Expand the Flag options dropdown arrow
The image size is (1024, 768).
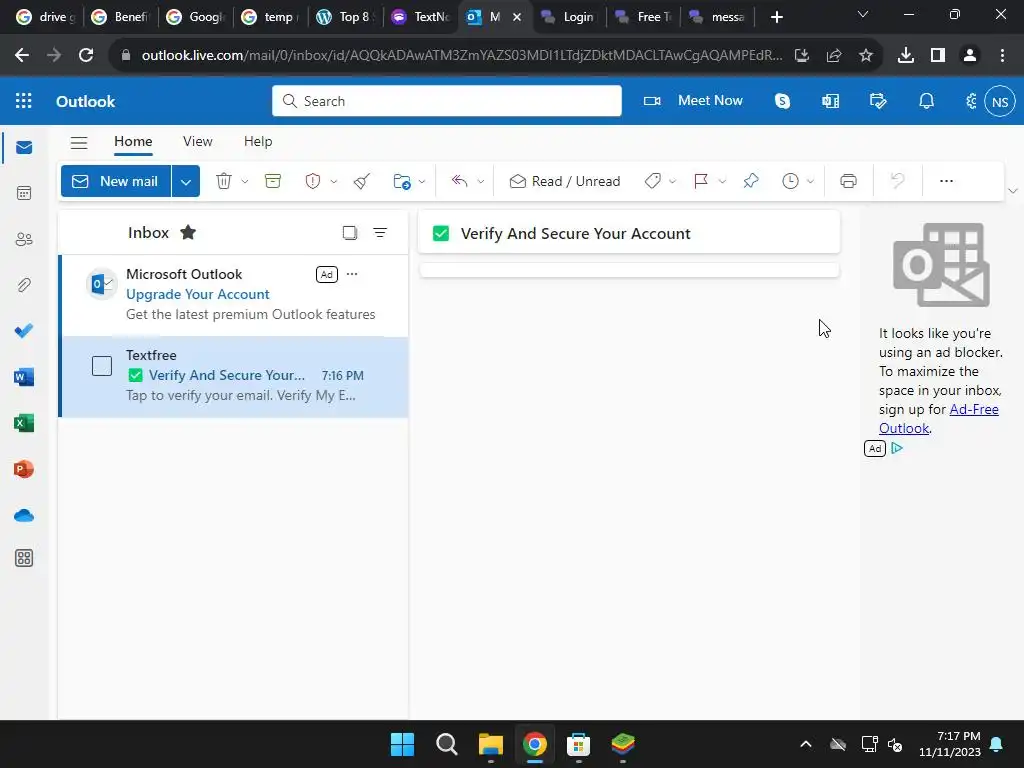click(722, 182)
